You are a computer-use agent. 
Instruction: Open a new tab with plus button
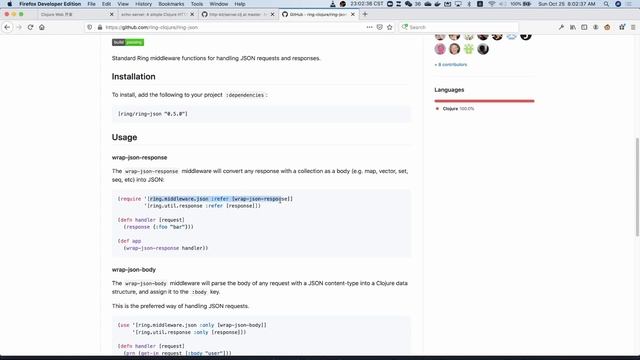tap(365, 14)
